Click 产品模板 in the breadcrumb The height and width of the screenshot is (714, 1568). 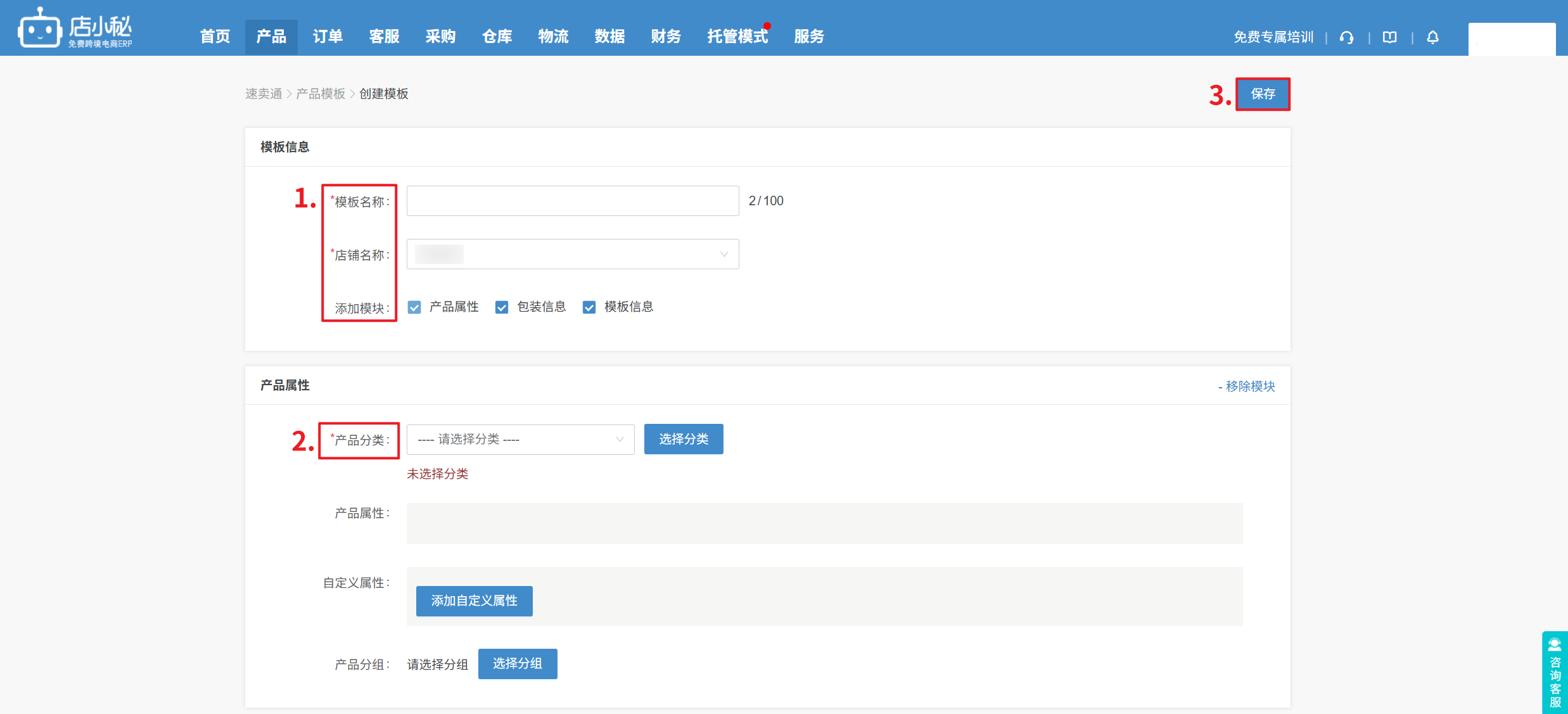tap(321, 94)
